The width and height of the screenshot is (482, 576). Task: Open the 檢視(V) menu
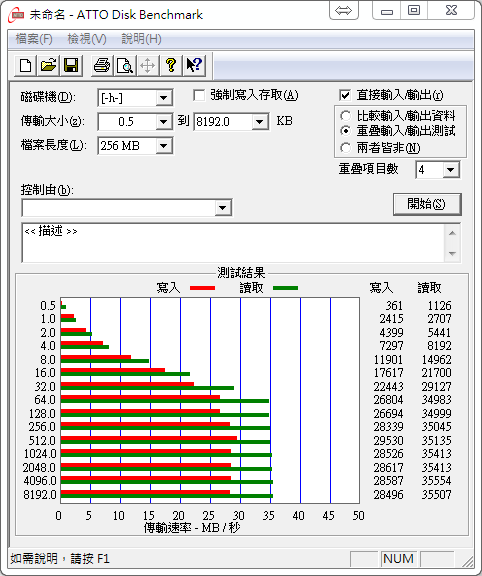(87, 39)
